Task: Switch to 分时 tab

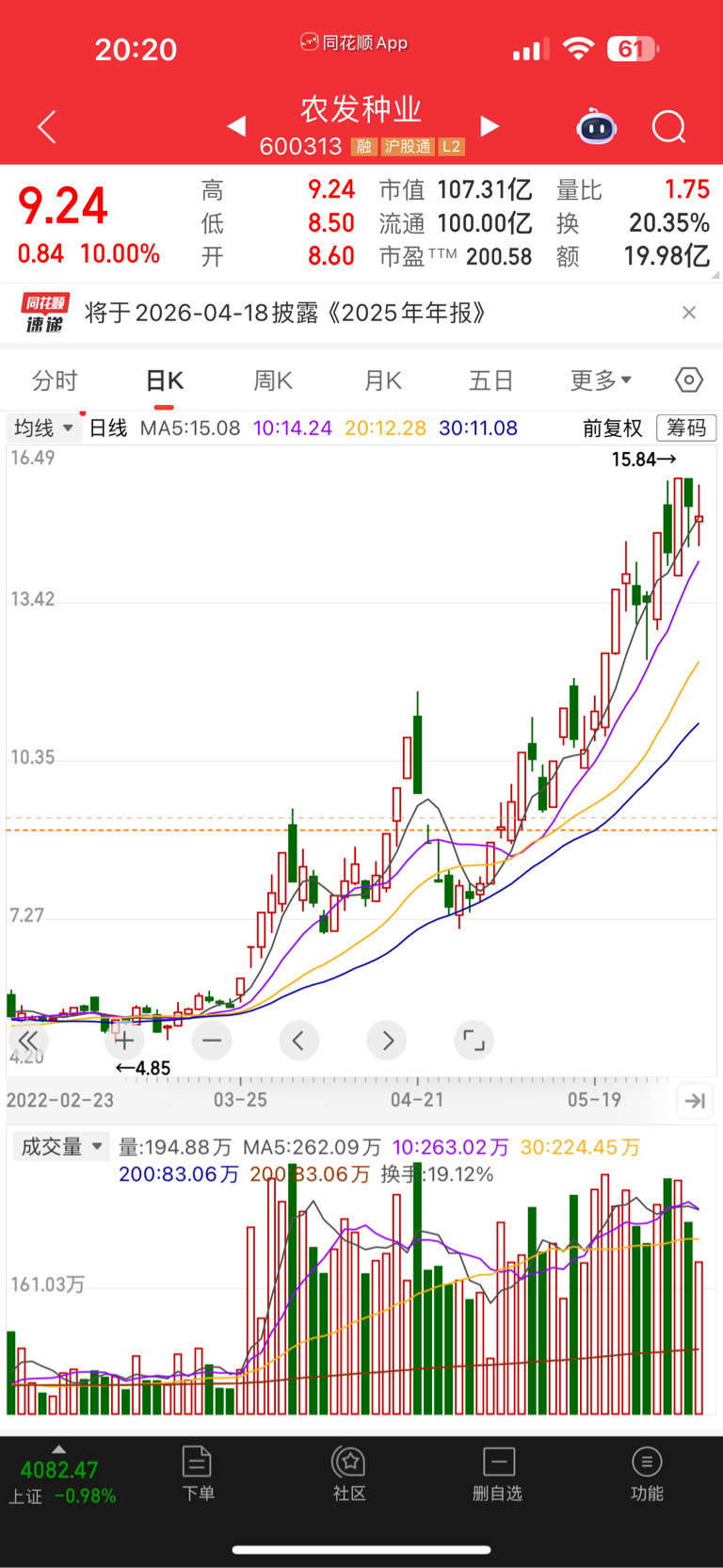Action: pyautogui.click(x=55, y=380)
